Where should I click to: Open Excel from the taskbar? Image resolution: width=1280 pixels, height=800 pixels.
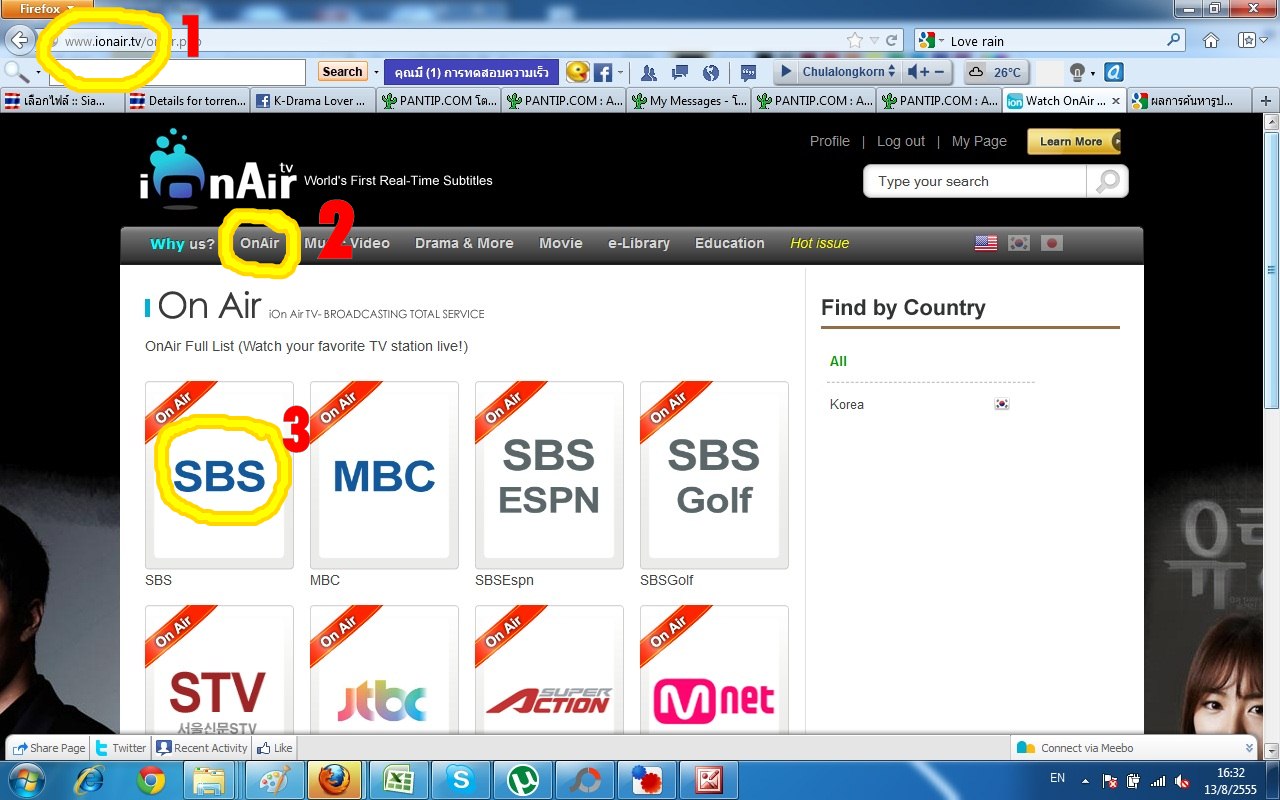[x=399, y=779]
